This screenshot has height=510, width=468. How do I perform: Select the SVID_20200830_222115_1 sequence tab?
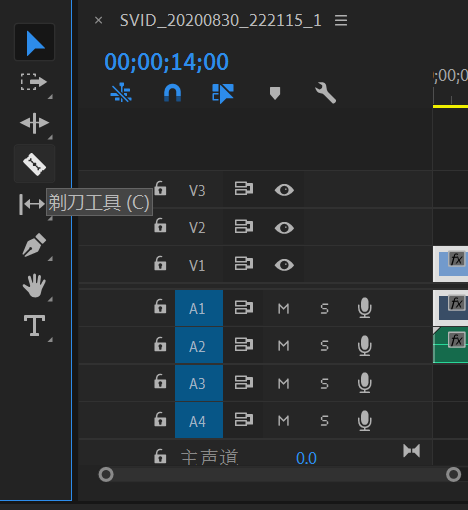[221, 21]
